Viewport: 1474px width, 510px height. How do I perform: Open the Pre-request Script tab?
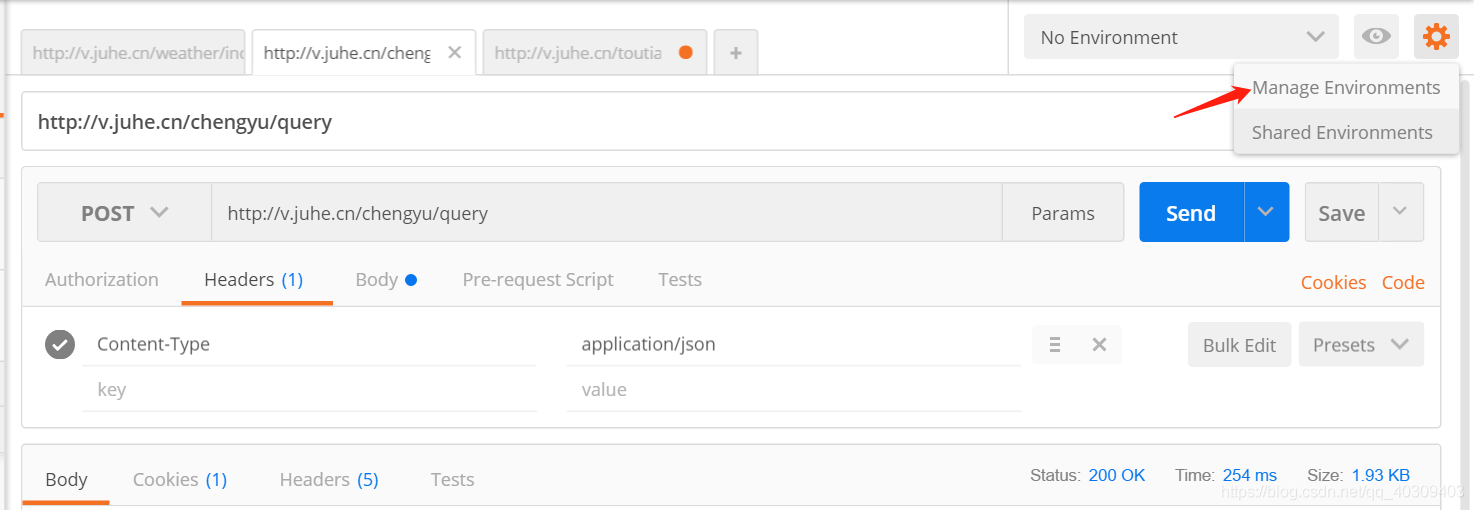[x=538, y=280]
